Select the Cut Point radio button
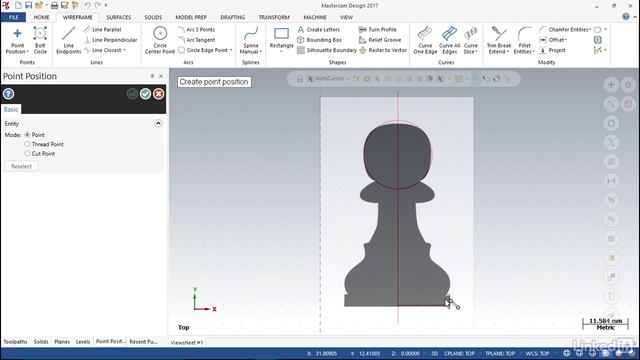Viewport: 640px width, 360px height. tap(27, 154)
